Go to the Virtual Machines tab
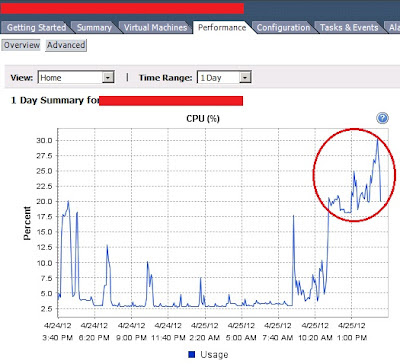Screen dimensions: 400x364 click(x=155, y=27)
